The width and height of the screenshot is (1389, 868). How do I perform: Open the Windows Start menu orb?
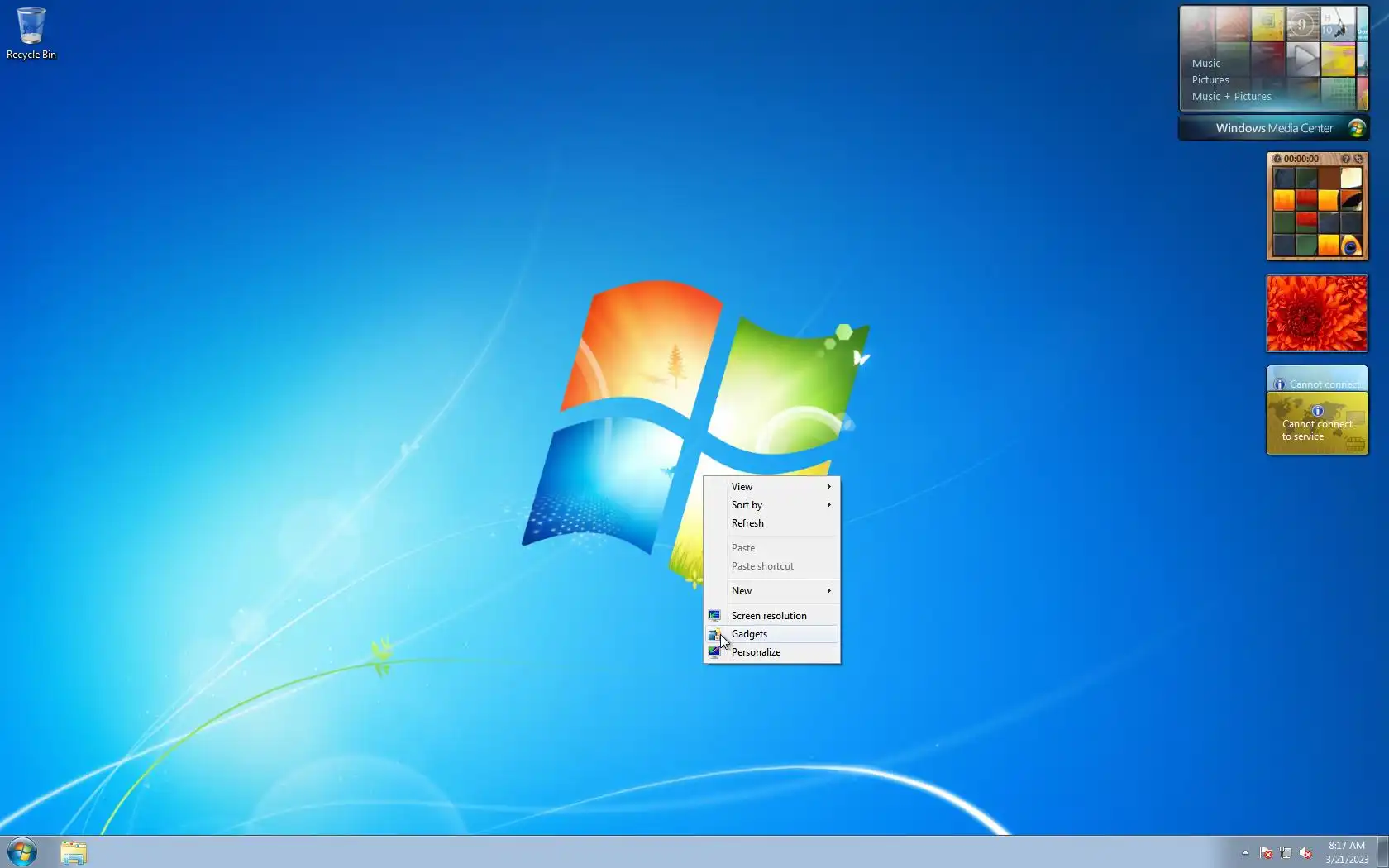pos(22,852)
